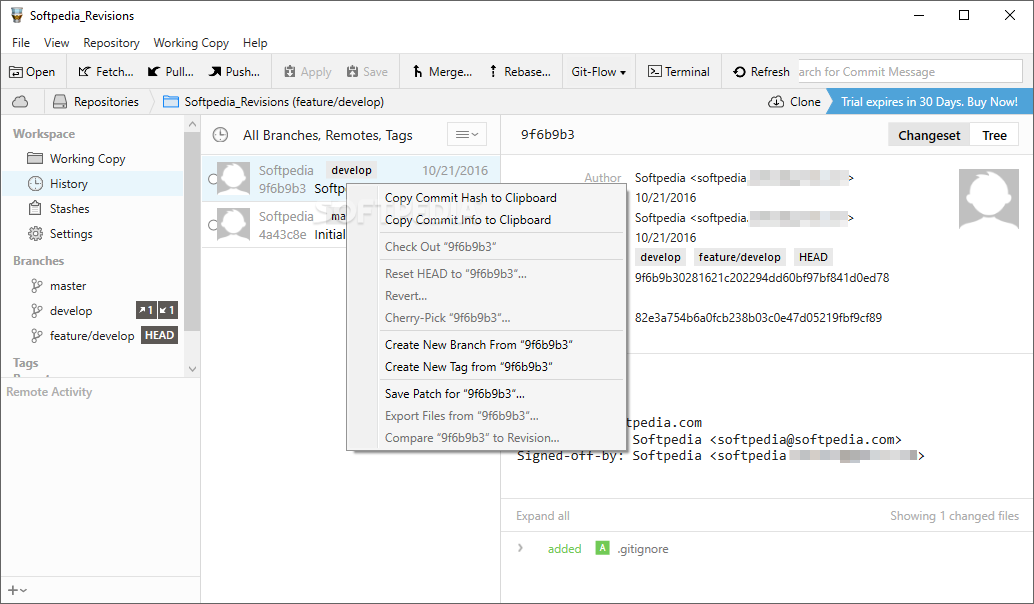Open a repository with the Open button
Image resolution: width=1034 pixels, height=604 pixels.
[32, 72]
